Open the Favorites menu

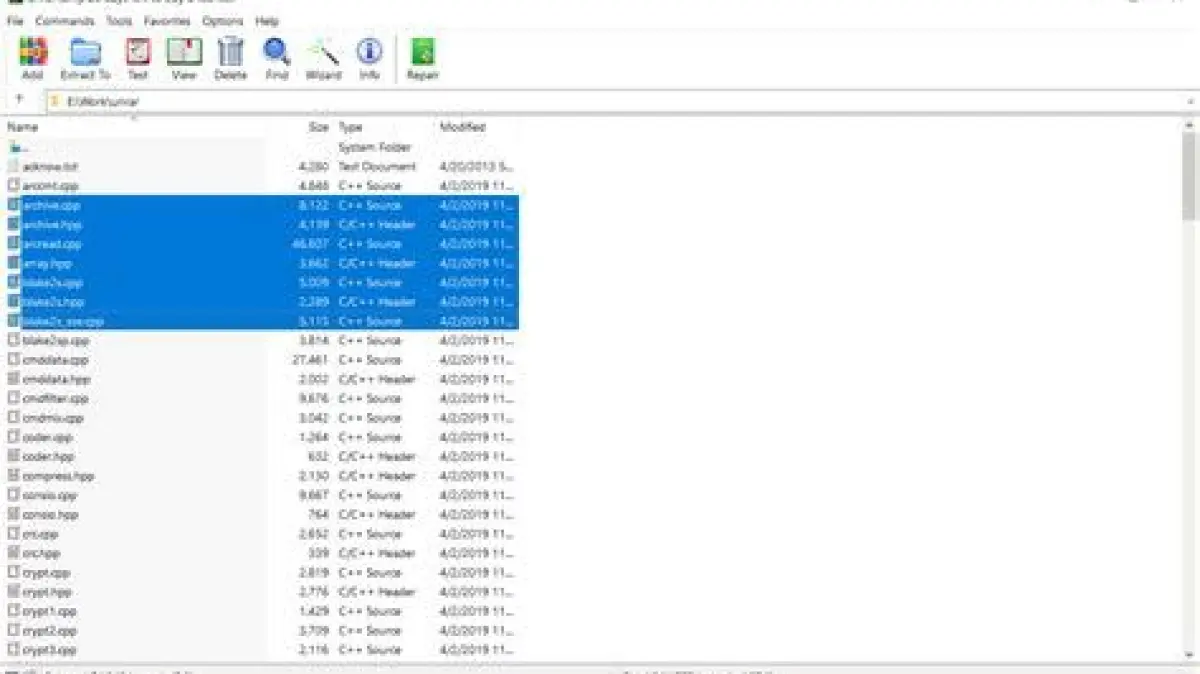[x=167, y=21]
